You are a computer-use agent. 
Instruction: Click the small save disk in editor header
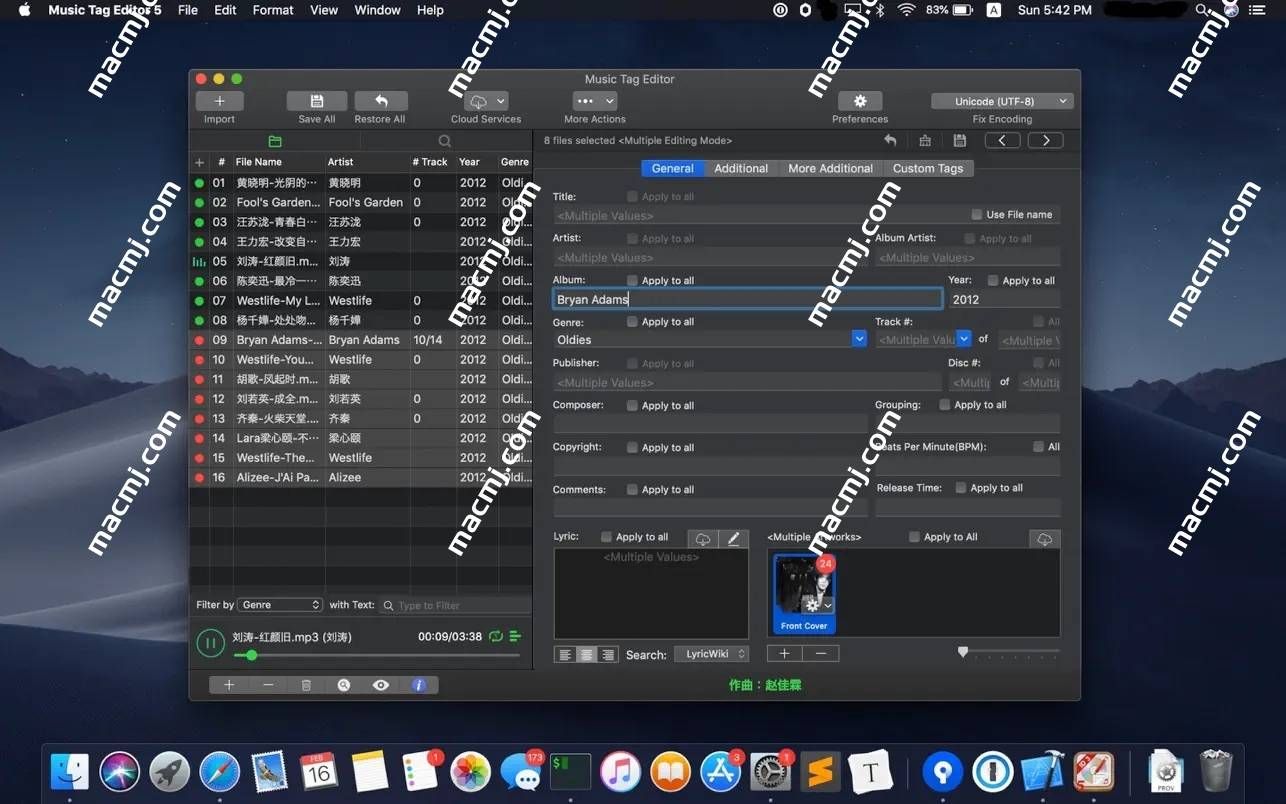point(960,141)
